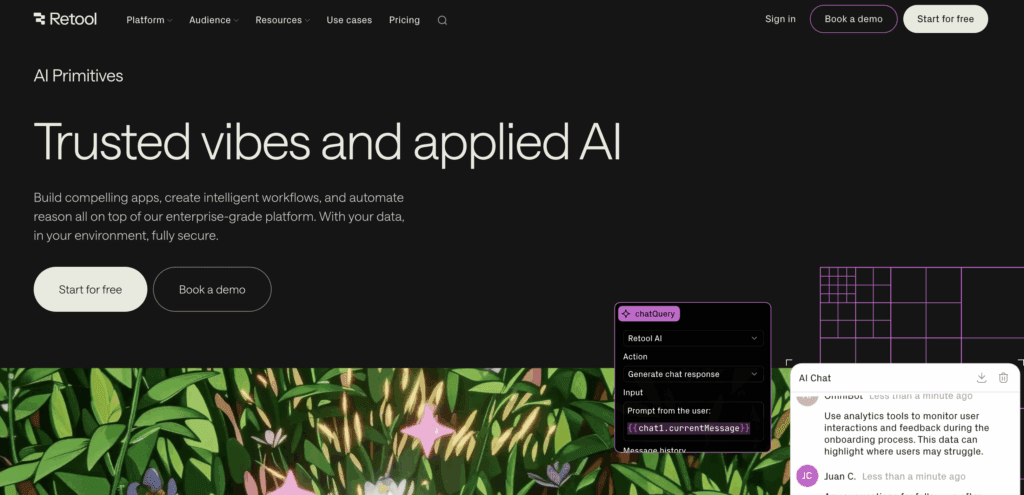Click the chatQuery sparkle icon

[626, 314]
